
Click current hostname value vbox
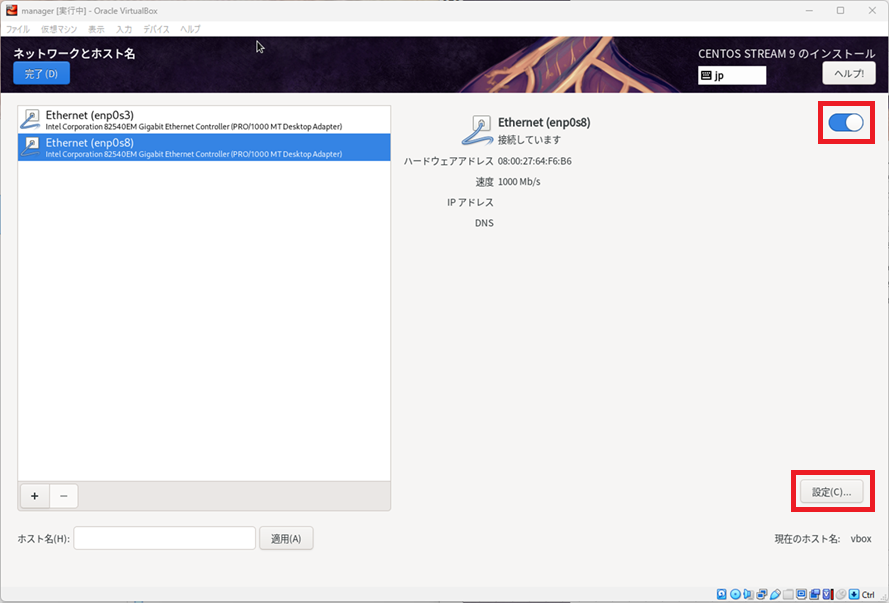coord(861,539)
